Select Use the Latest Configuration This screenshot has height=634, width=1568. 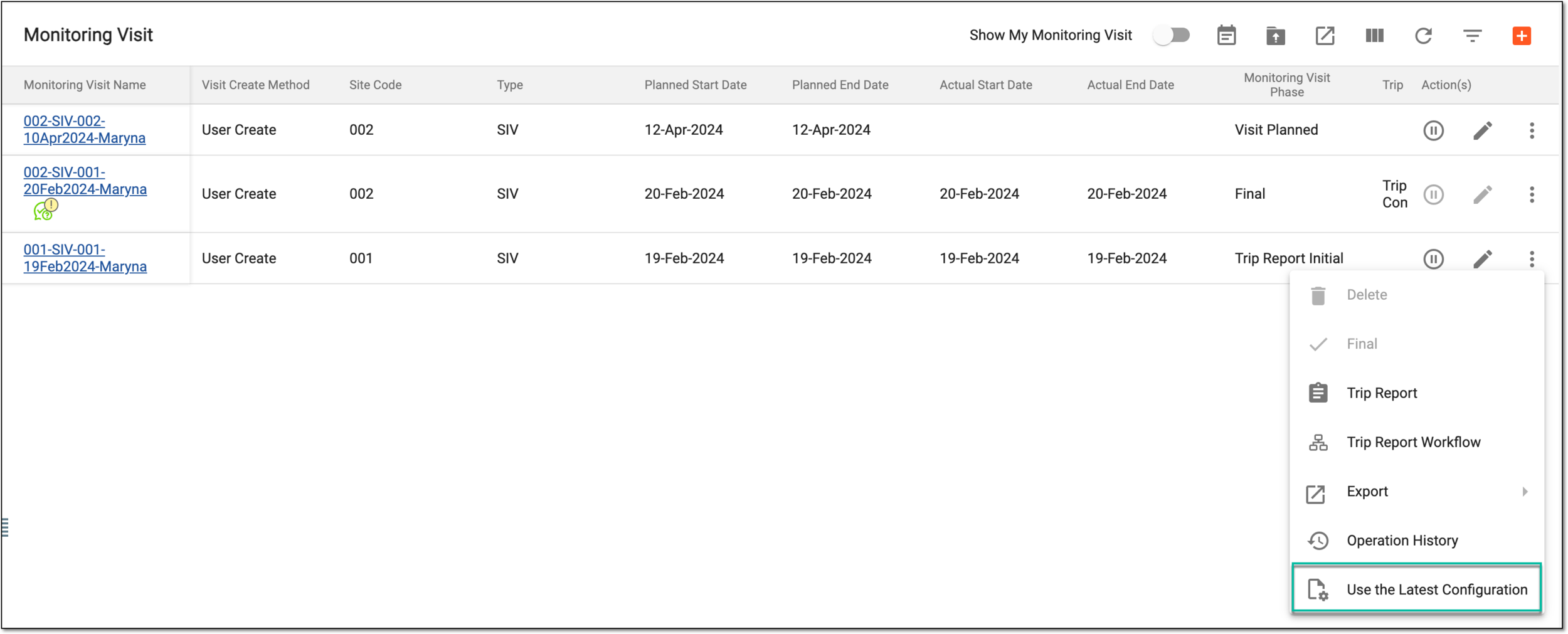[x=1417, y=589]
